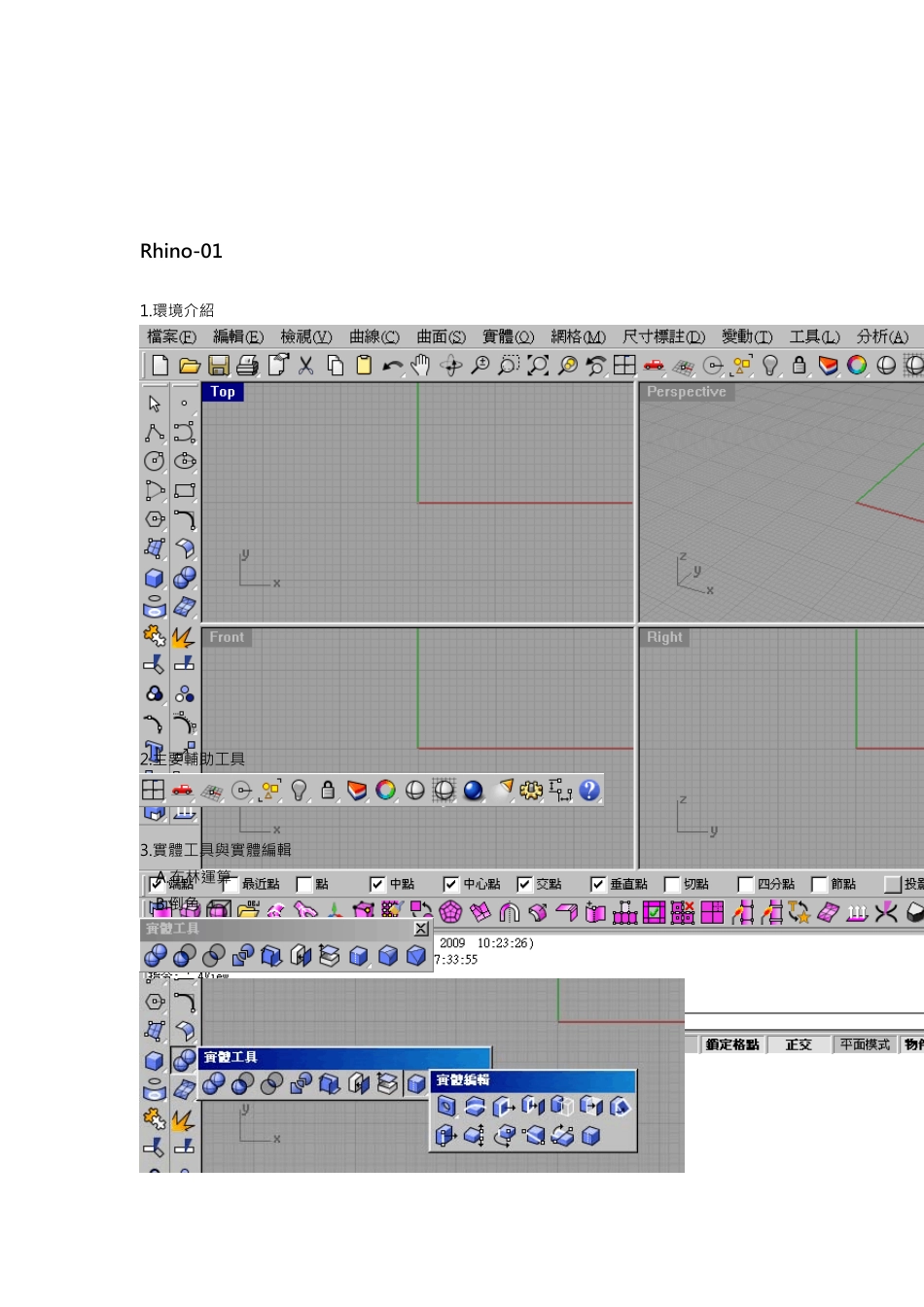Click the Undo arrow icon

(392, 366)
